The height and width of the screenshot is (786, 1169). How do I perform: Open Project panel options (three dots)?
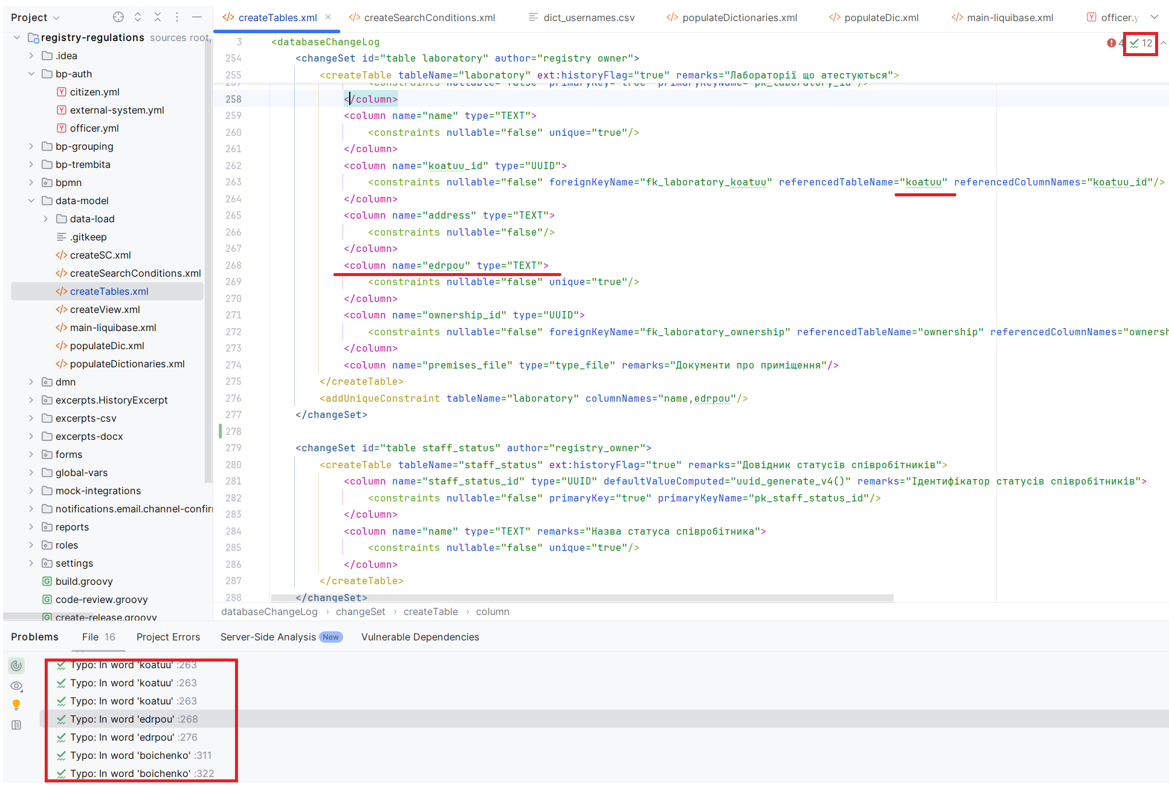coord(177,17)
